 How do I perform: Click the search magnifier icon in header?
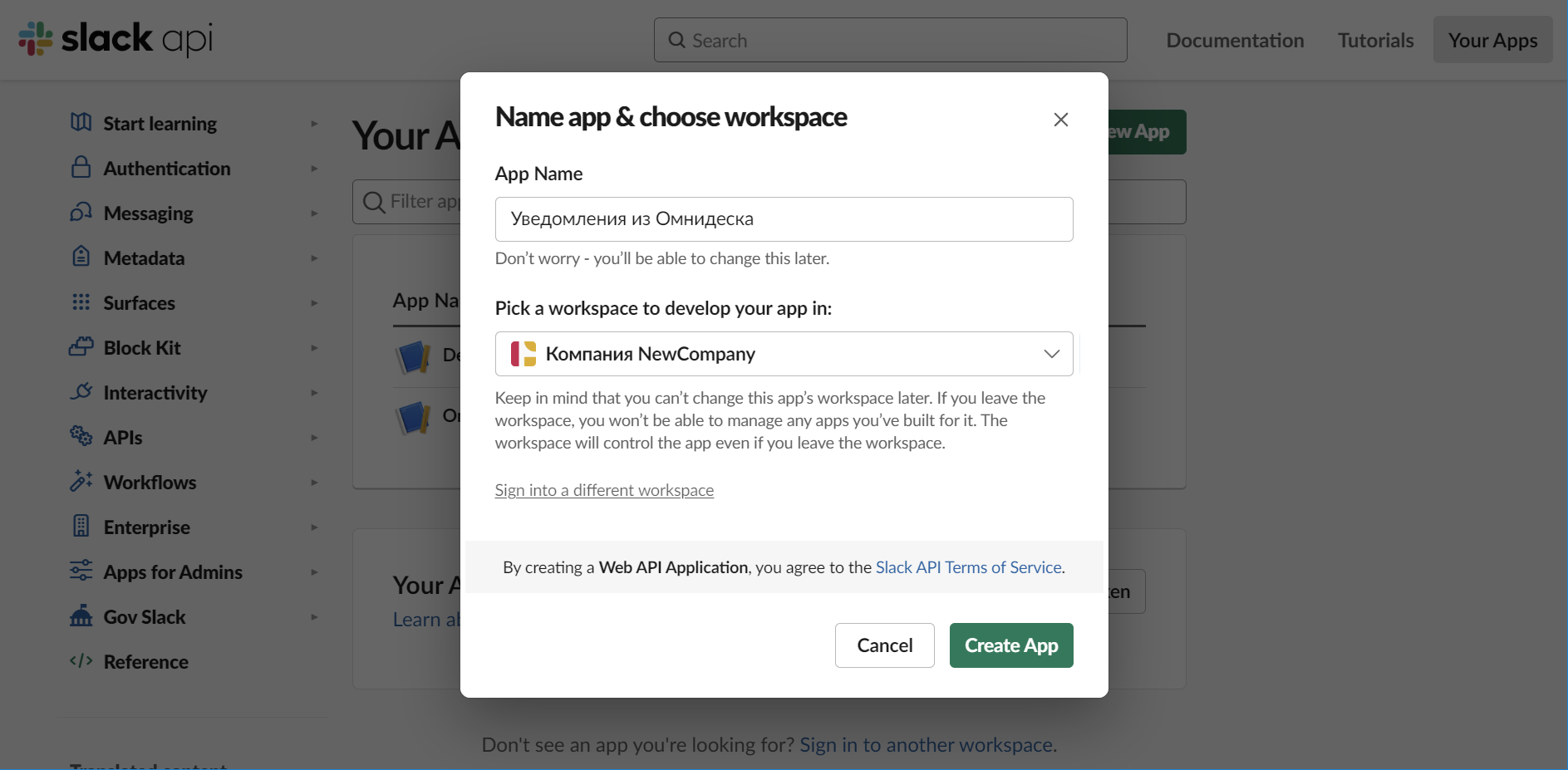[x=677, y=40]
